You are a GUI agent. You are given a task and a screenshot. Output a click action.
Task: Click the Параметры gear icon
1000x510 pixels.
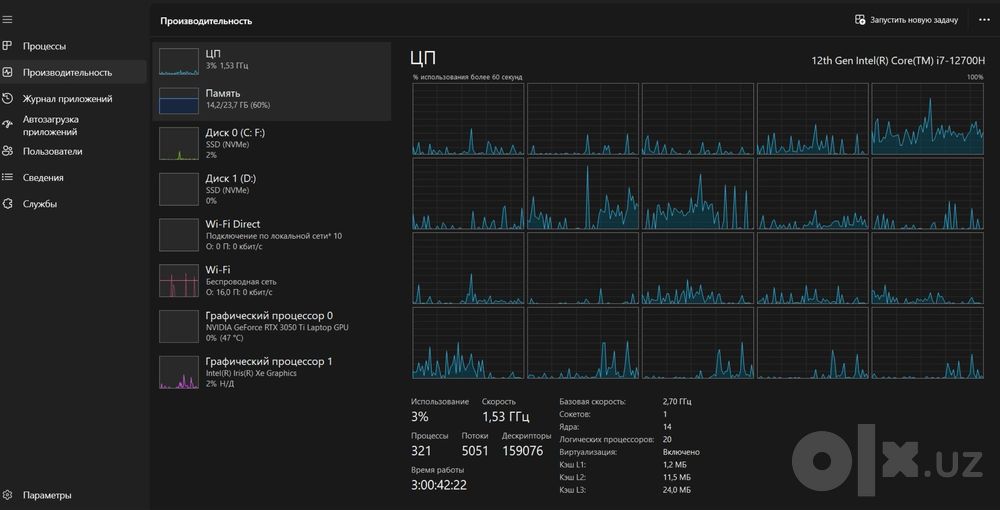[x=7, y=495]
